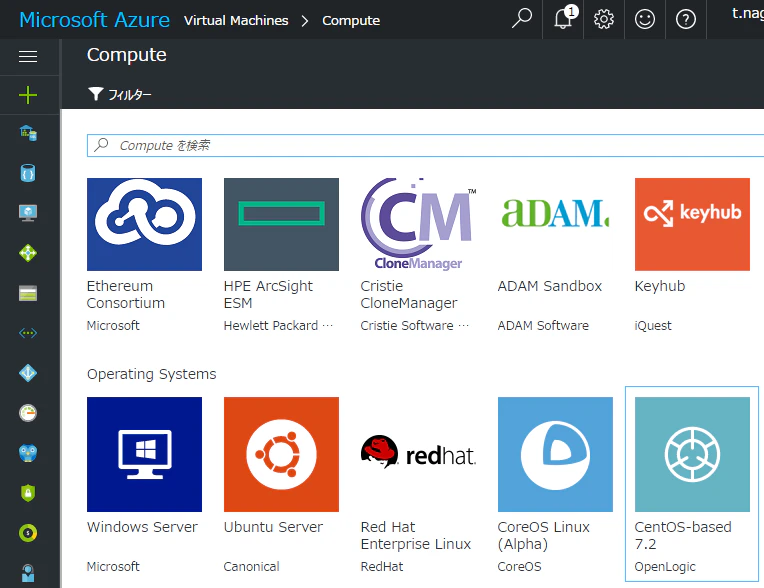Click the Operating Systems section heading

152,374
